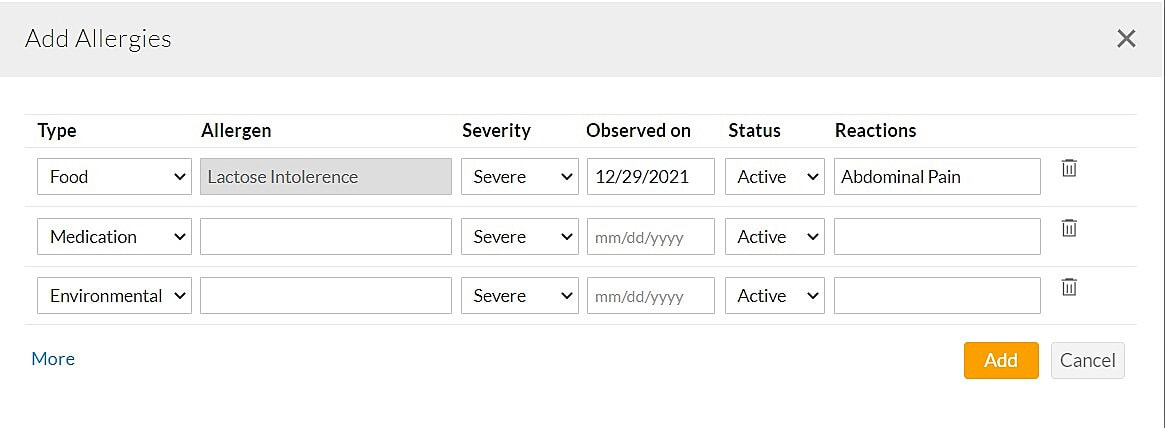Click the More link
This screenshot has width=1165, height=428.
[x=53, y=359]
